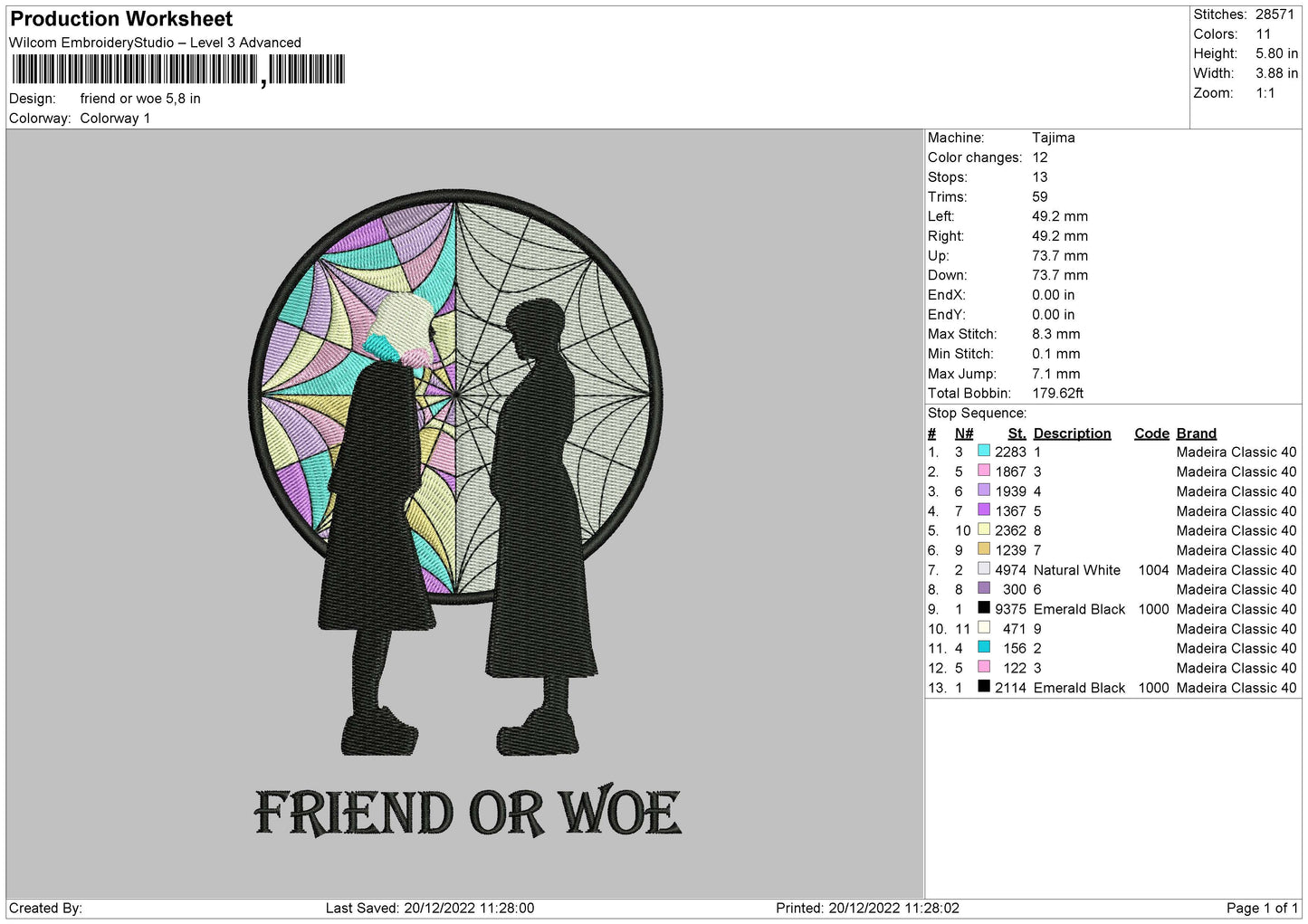The height and width of the screenshot is (924, 1308).
Task: Click the Zoom value 1:1
Action: (1265, 93)
